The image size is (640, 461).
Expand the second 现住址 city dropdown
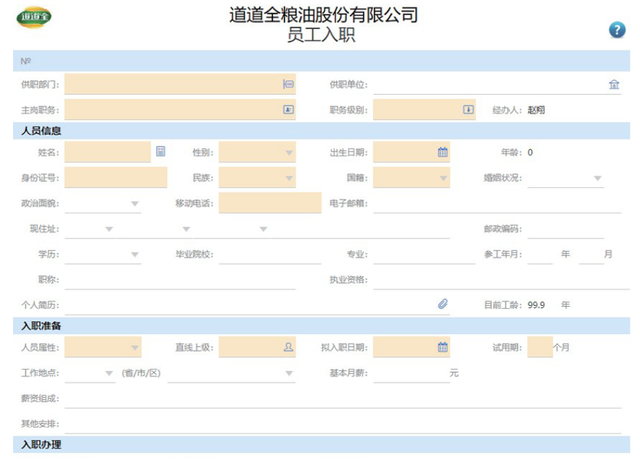(x=186, y=229)
